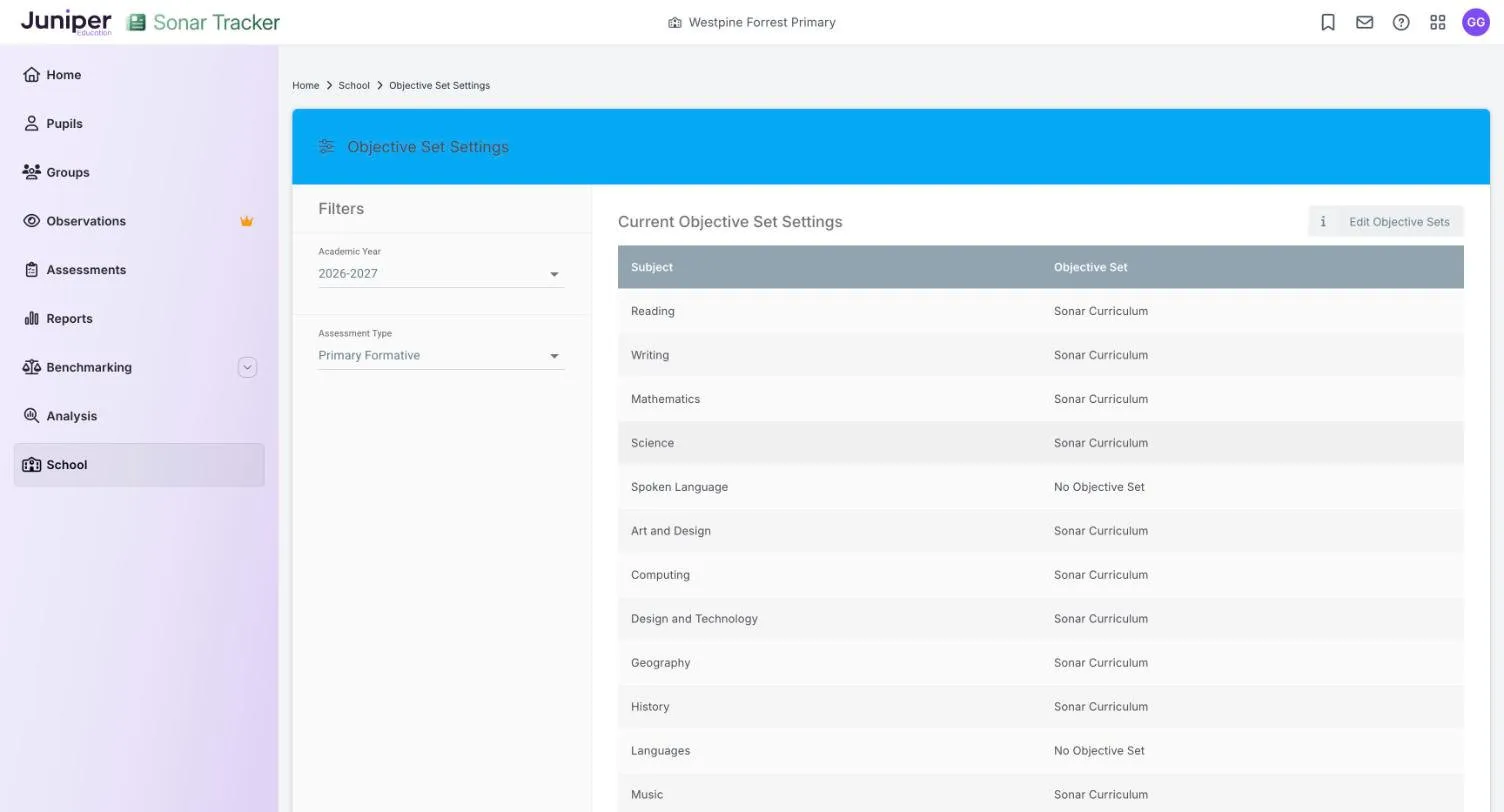Viewport: 1504px width, 812px height.
Task: Click the Pupils person icon
Action: 31,124
